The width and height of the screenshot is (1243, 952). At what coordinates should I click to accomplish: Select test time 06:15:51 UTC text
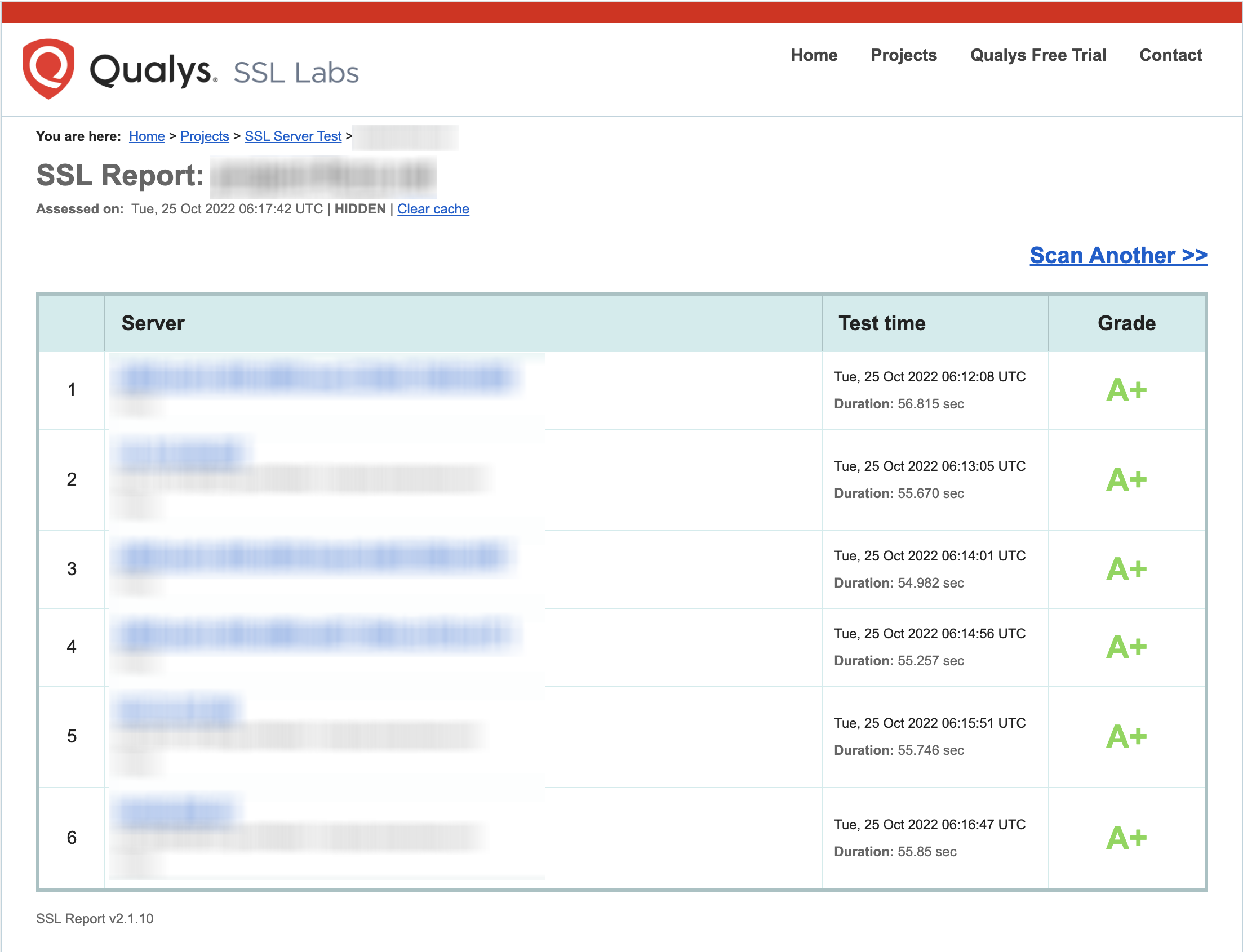point(930,723)
